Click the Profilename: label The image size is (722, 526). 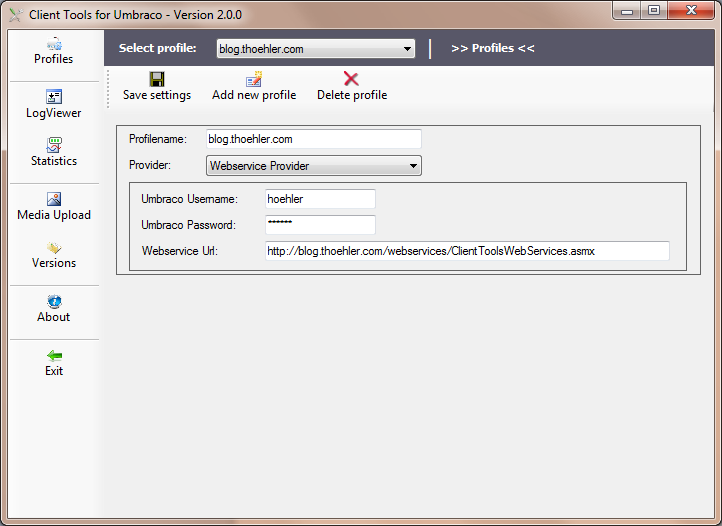pos(158,139)
